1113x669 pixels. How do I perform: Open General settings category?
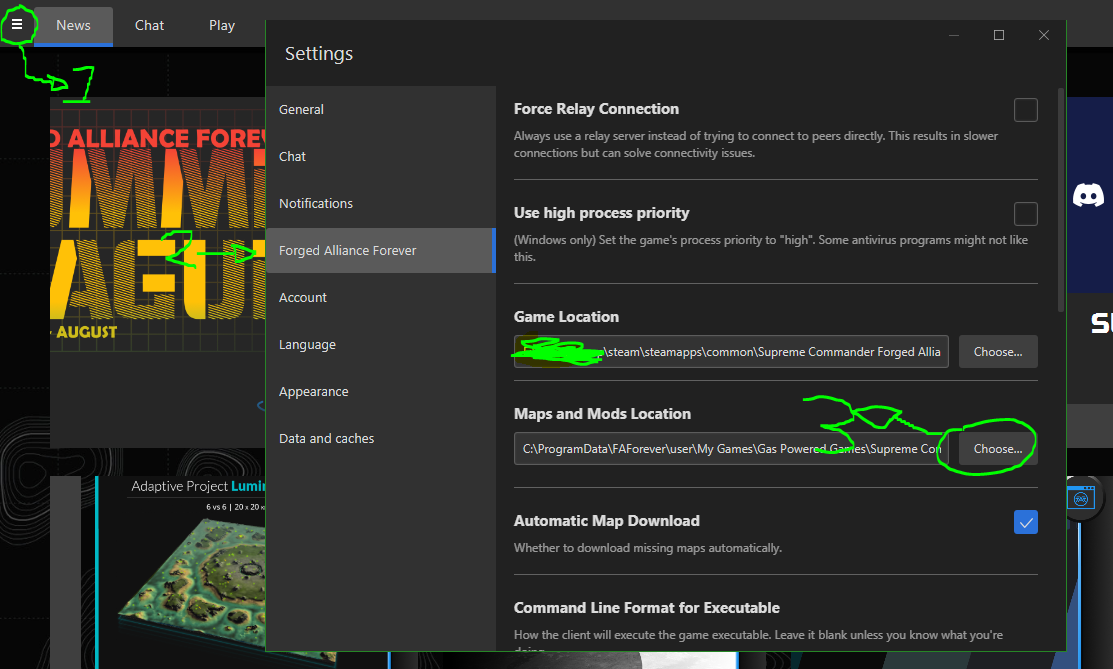[x=380, y=109]
